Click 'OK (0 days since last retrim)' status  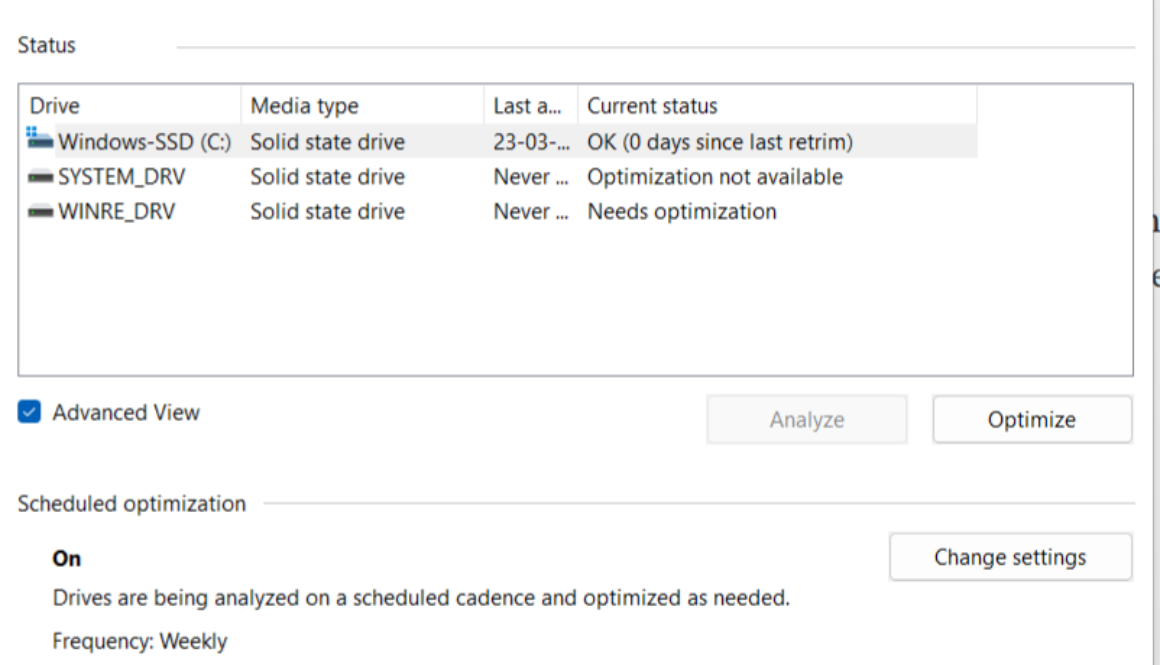719,142
